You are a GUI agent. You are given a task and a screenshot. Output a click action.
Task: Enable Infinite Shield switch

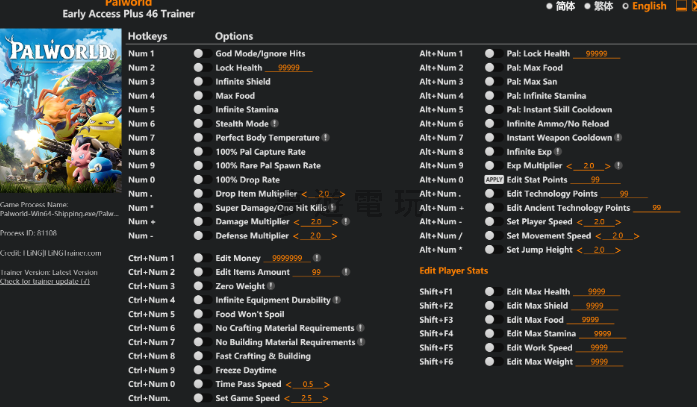point(203,81)
